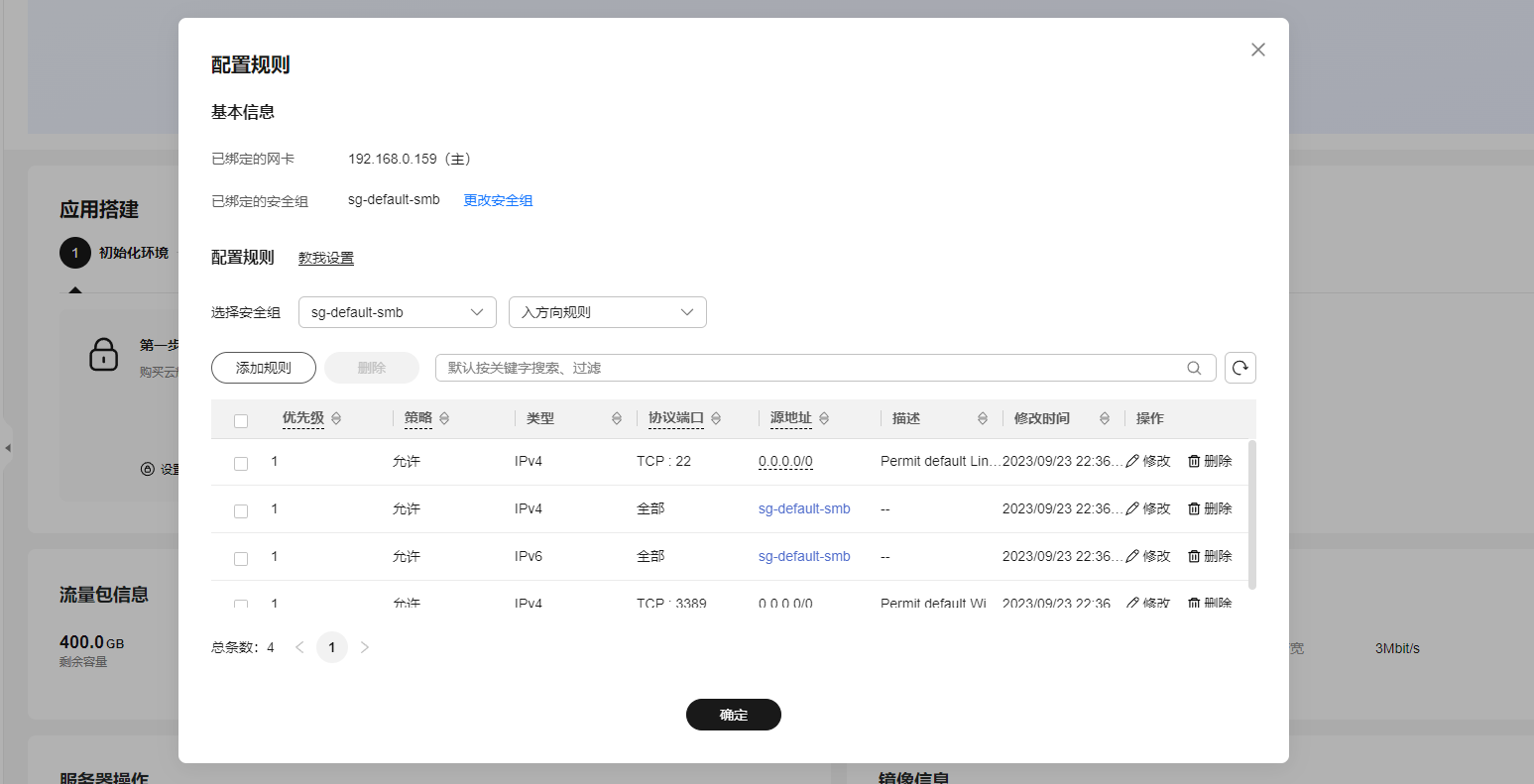Image resolution: width=1534 pixels, height=784 pixels.
Task: Click the 添加规则 button to add a rule
Action: pyautogui.click(x=263, y=367)
